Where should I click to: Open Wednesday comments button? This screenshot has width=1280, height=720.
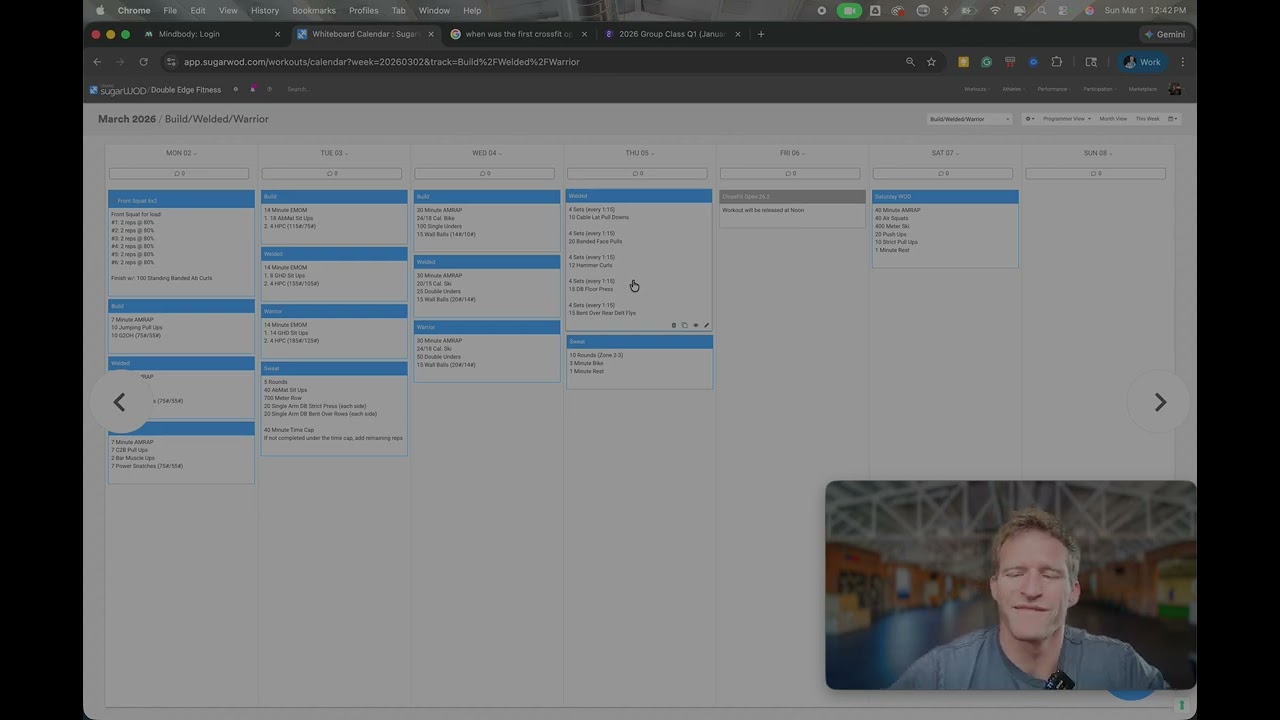tap(486, 174)
